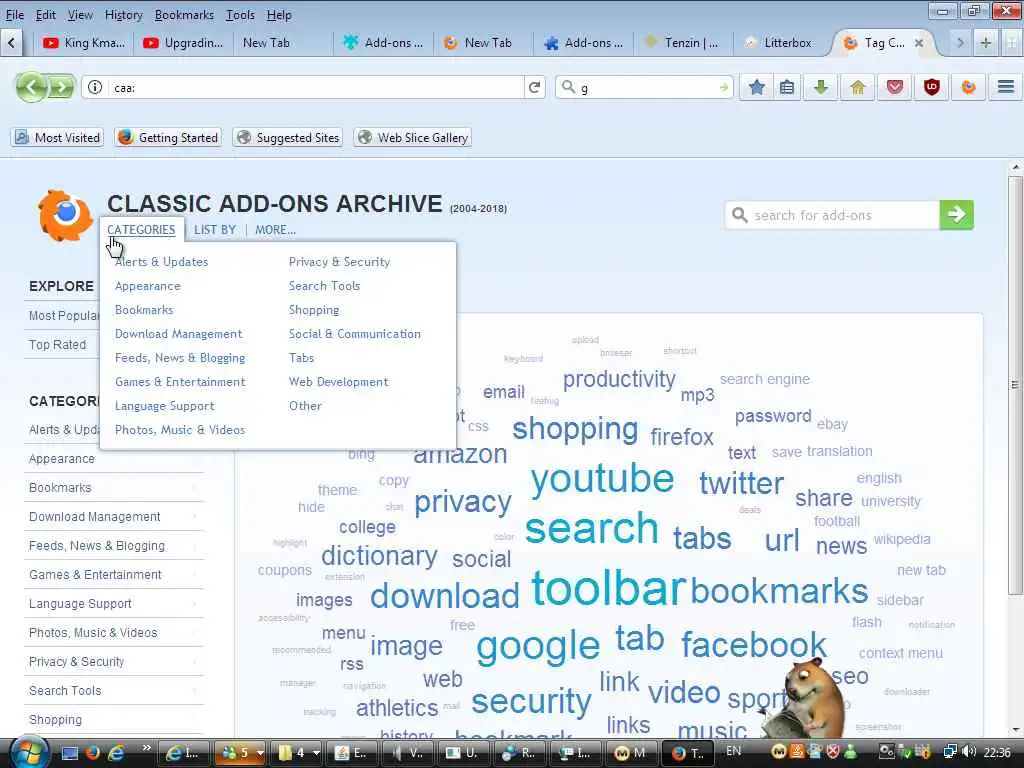Click the Classic Add-ons Archive toolbar icon
The image size is (1024, 768).
point(968,87)
